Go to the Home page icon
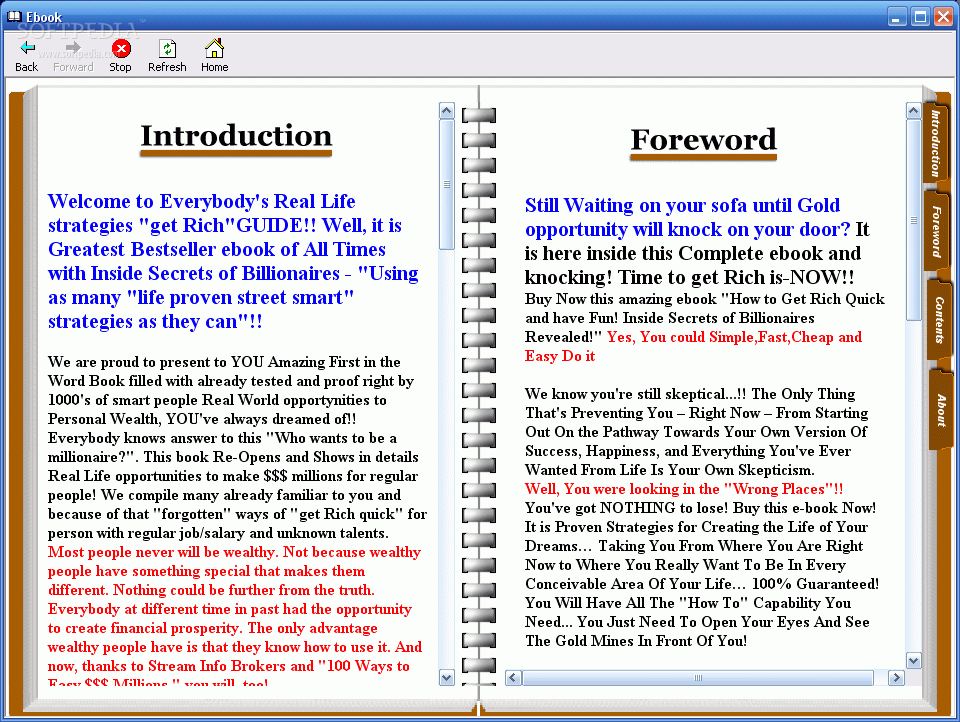The width and height of the screenshot is (960, 722). 214,48
